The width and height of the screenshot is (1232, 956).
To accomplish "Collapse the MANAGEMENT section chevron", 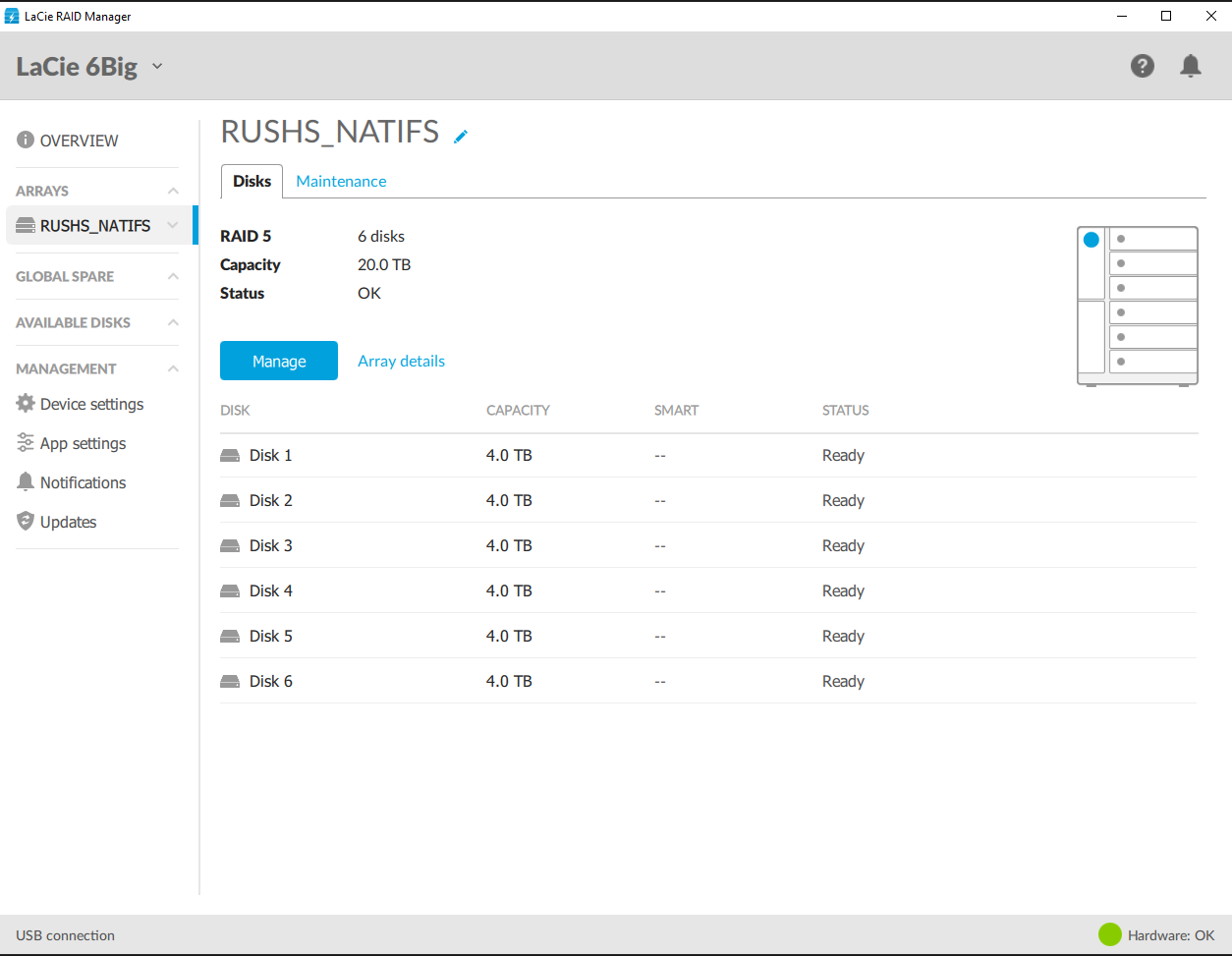I will (173, 368).
